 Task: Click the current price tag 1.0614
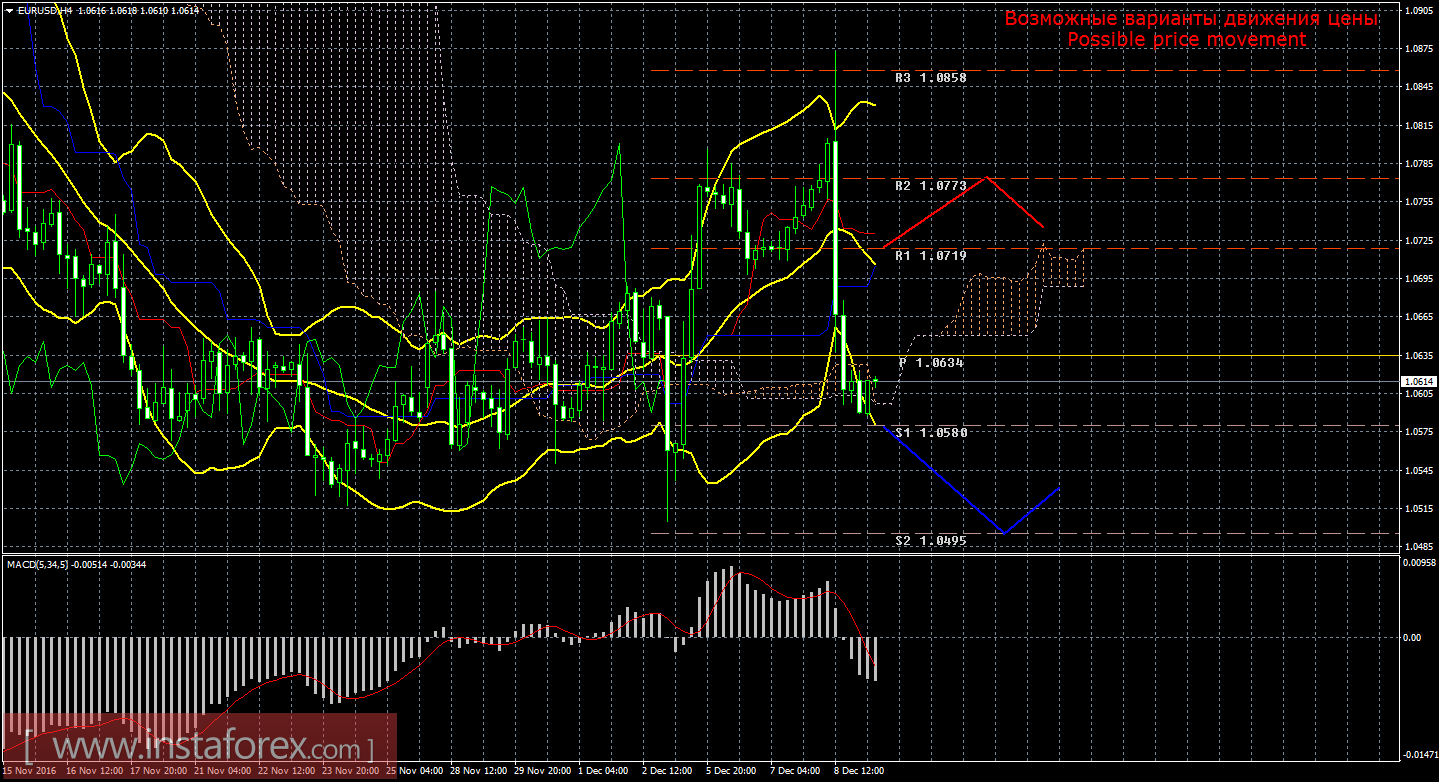click(1418, 382)
